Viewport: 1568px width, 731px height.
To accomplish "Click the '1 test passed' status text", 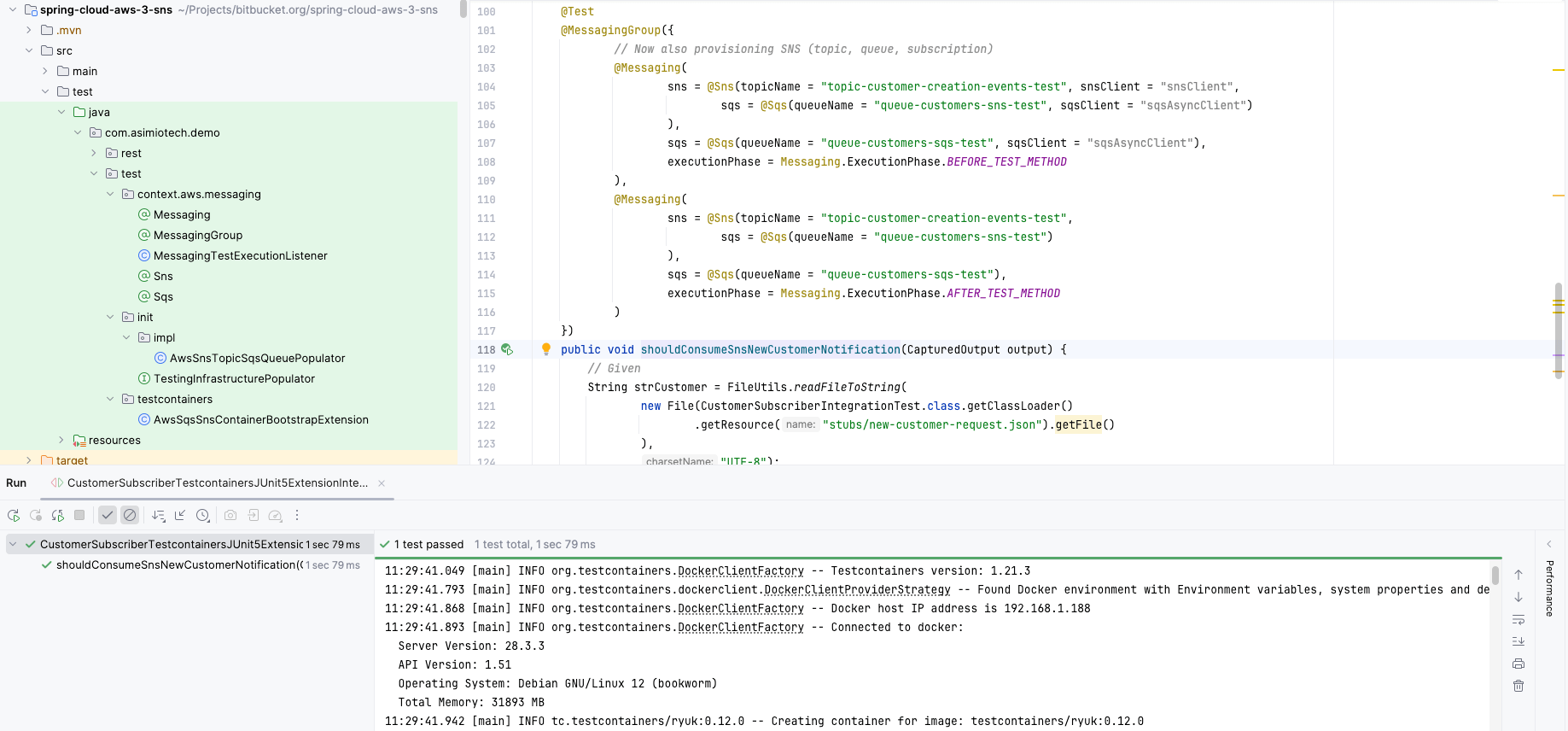I will click(x=428, y=544).
